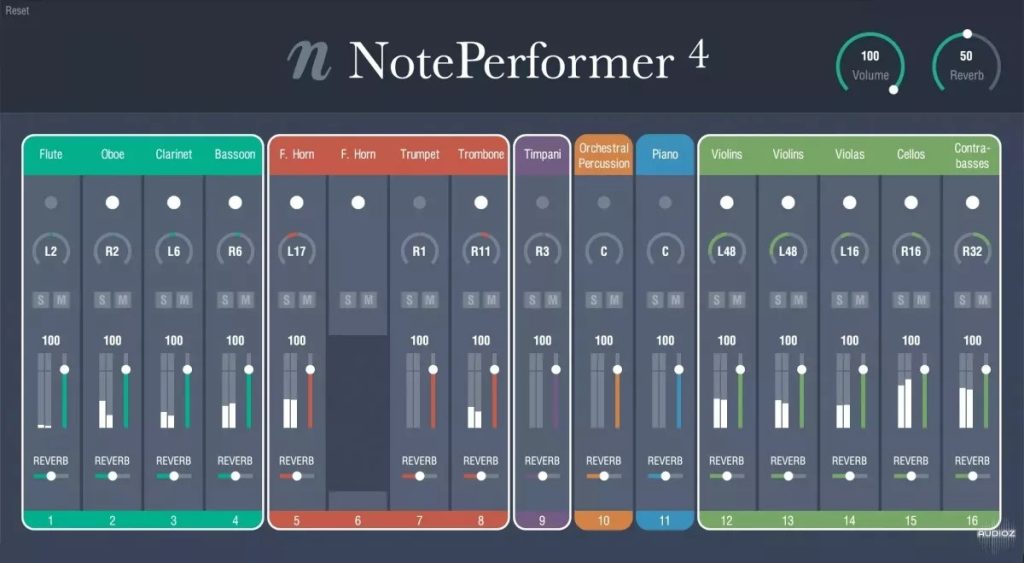Click the master Reverb knob
Screen dimensions: 1024x563
tap(966, 65)
